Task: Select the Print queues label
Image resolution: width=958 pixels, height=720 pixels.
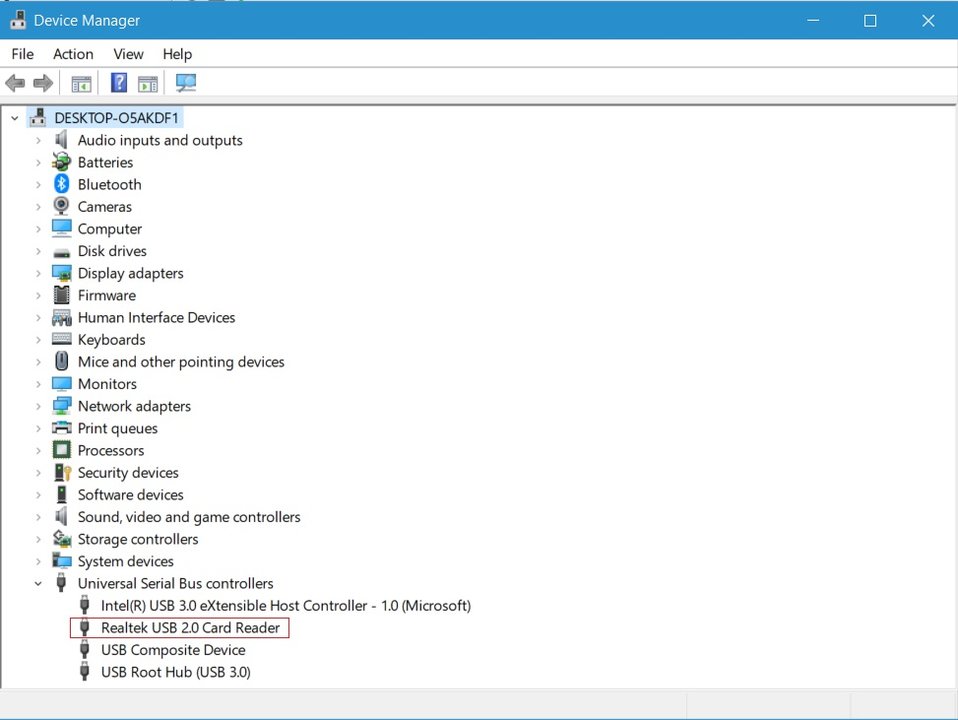Action: point(117,428)
